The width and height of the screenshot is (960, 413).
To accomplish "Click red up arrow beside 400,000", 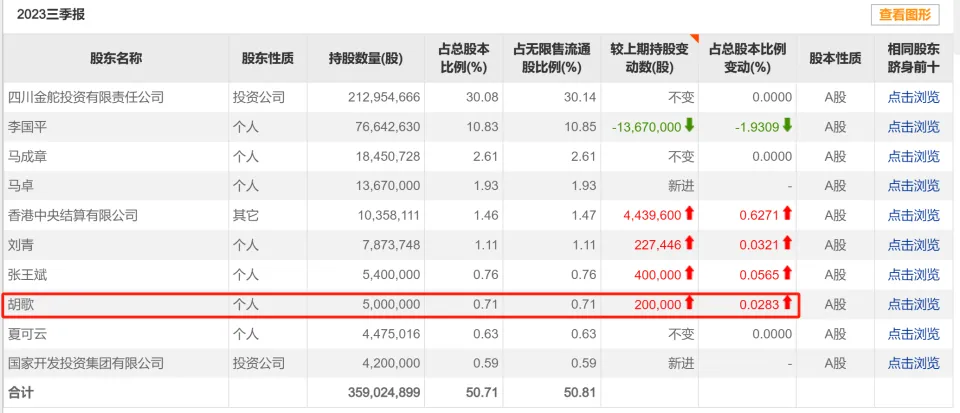I will click(x=689, y=274).
